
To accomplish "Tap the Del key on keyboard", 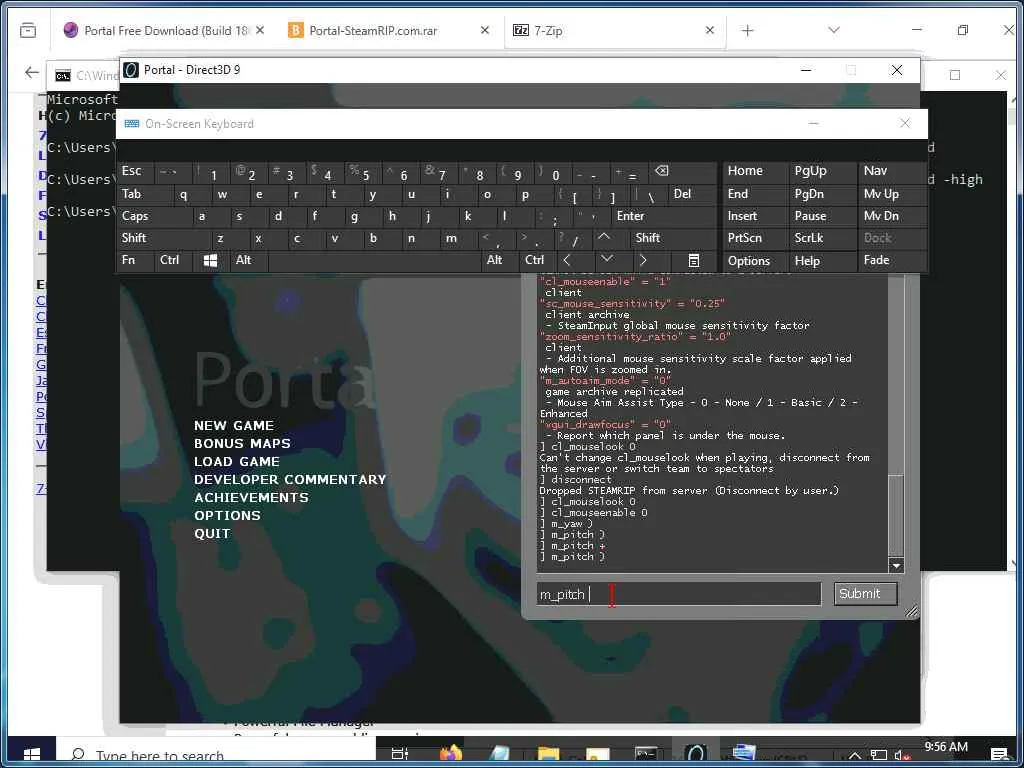I will point(692,194).
